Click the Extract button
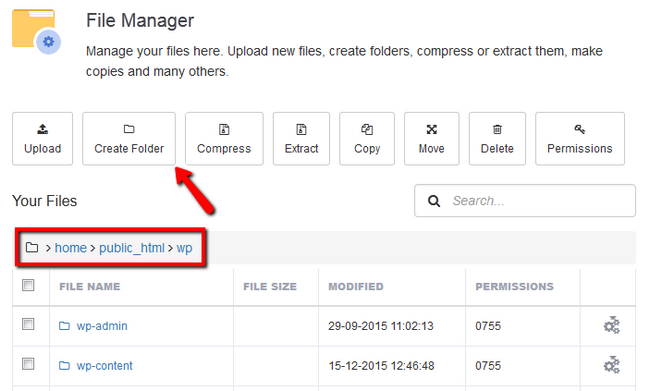Image resolution: width=650 pixels, height=391 pixels. [x=301, y=138]
